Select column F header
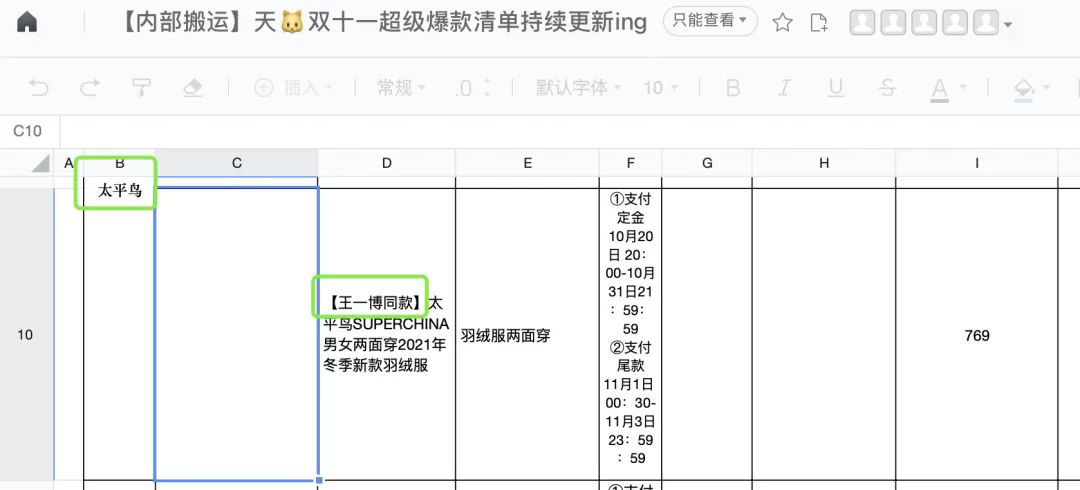 (x=630, y=163)
